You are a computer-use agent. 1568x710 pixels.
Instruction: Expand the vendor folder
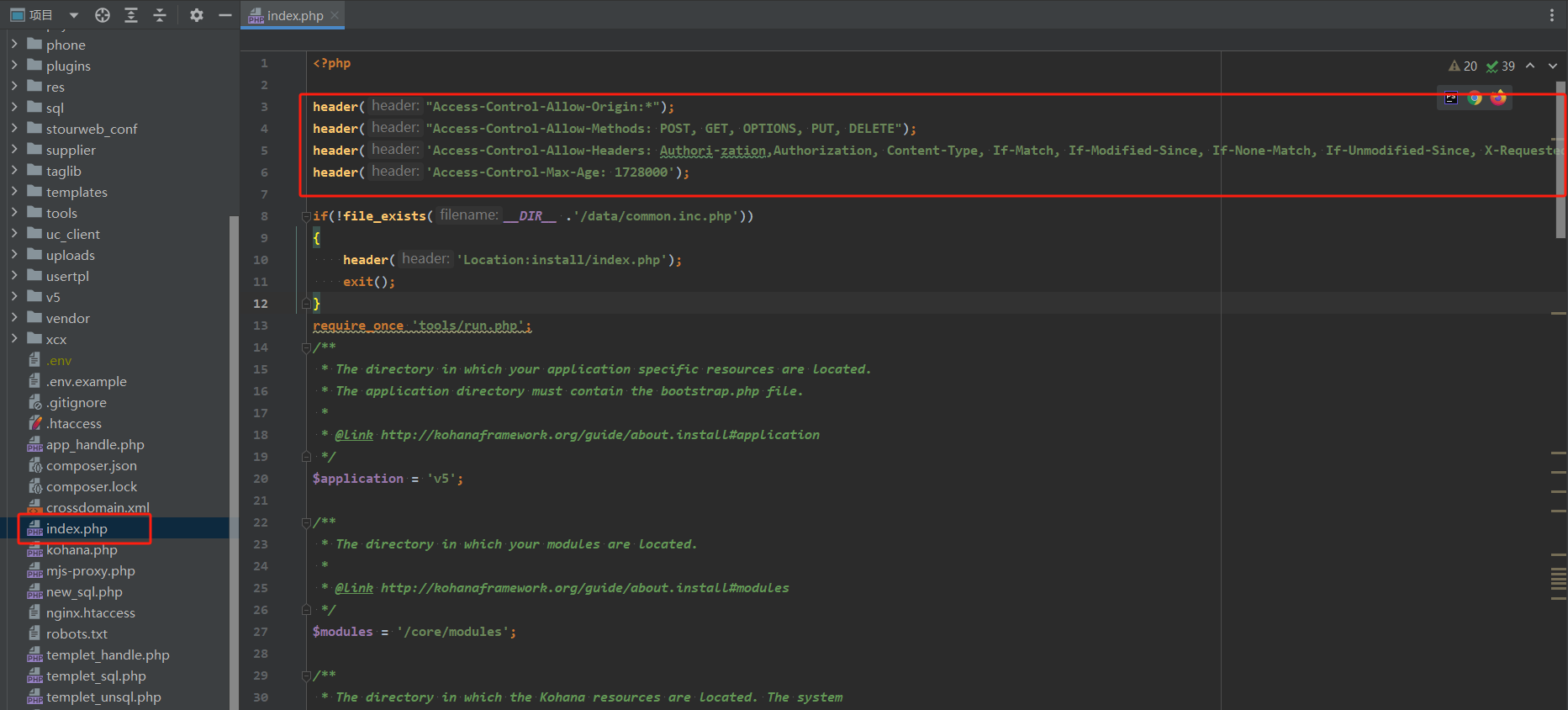click(x=14, y=318)
